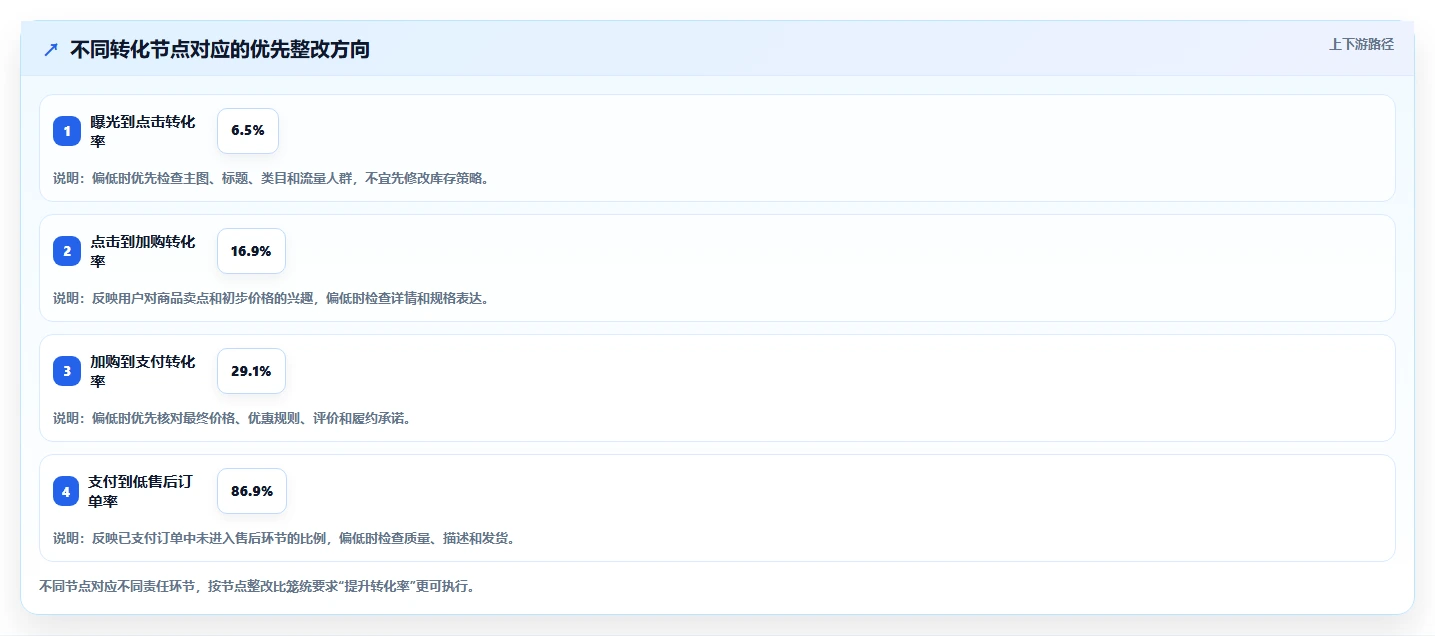Click the step 2 number badge

pos(67,251)
